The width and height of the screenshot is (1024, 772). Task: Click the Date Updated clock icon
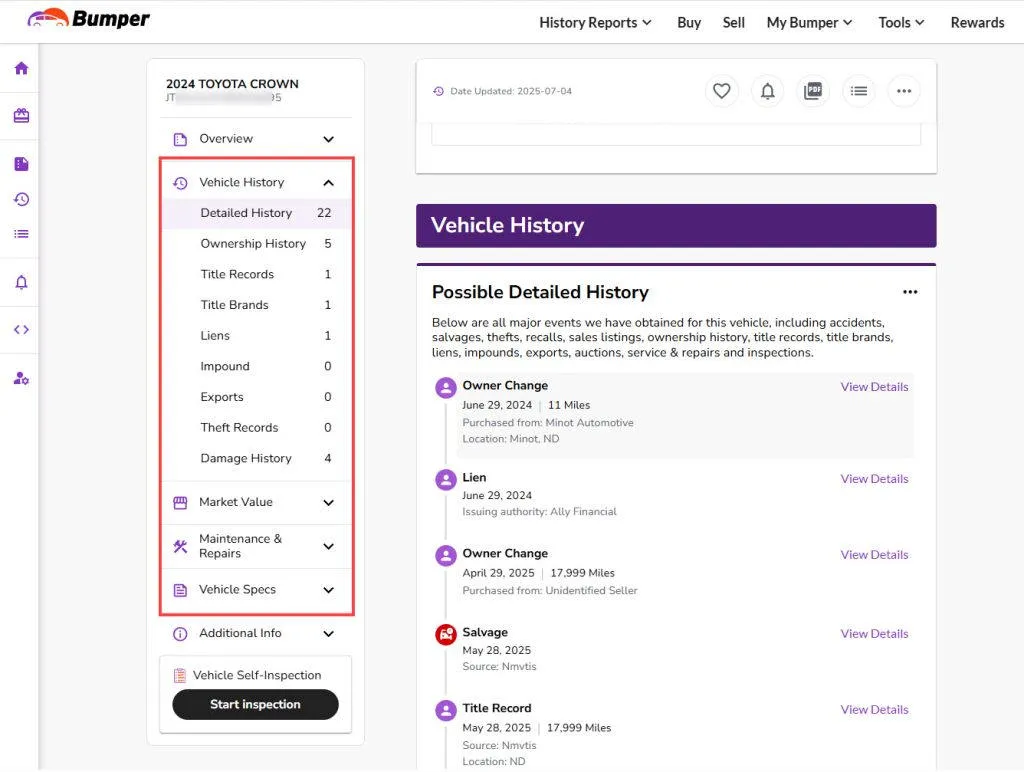[x=438, y=91]
